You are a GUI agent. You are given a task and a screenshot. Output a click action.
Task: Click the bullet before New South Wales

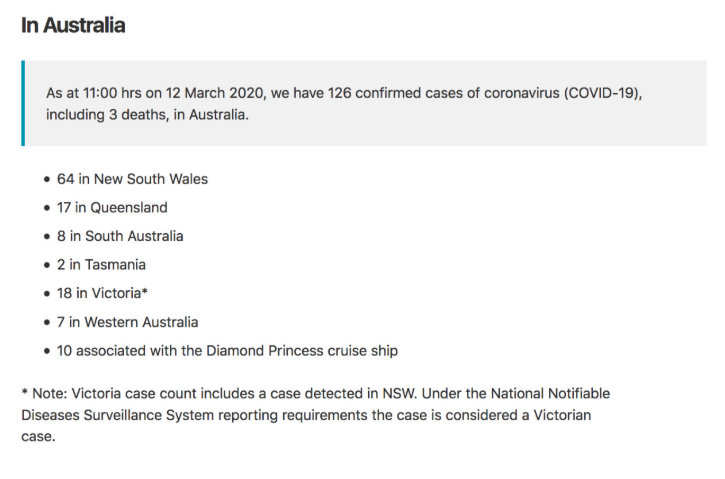[x=47, y=179]
